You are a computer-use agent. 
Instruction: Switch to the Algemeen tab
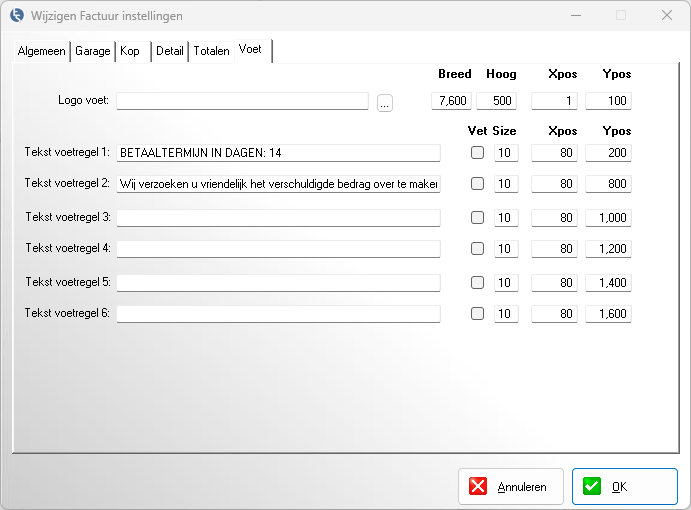[42, 51]
